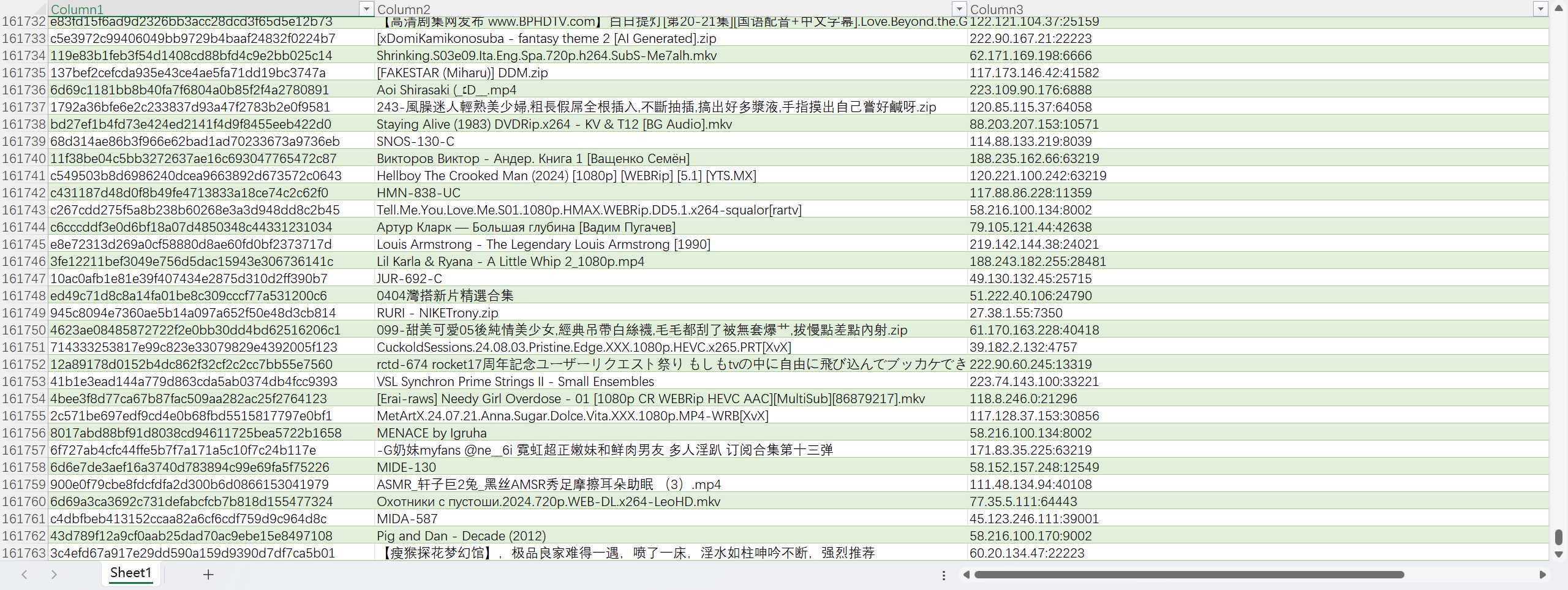Open the Column1 filter dropdown
This screenshot has height=590, width=1568.
tap(366, 9)
